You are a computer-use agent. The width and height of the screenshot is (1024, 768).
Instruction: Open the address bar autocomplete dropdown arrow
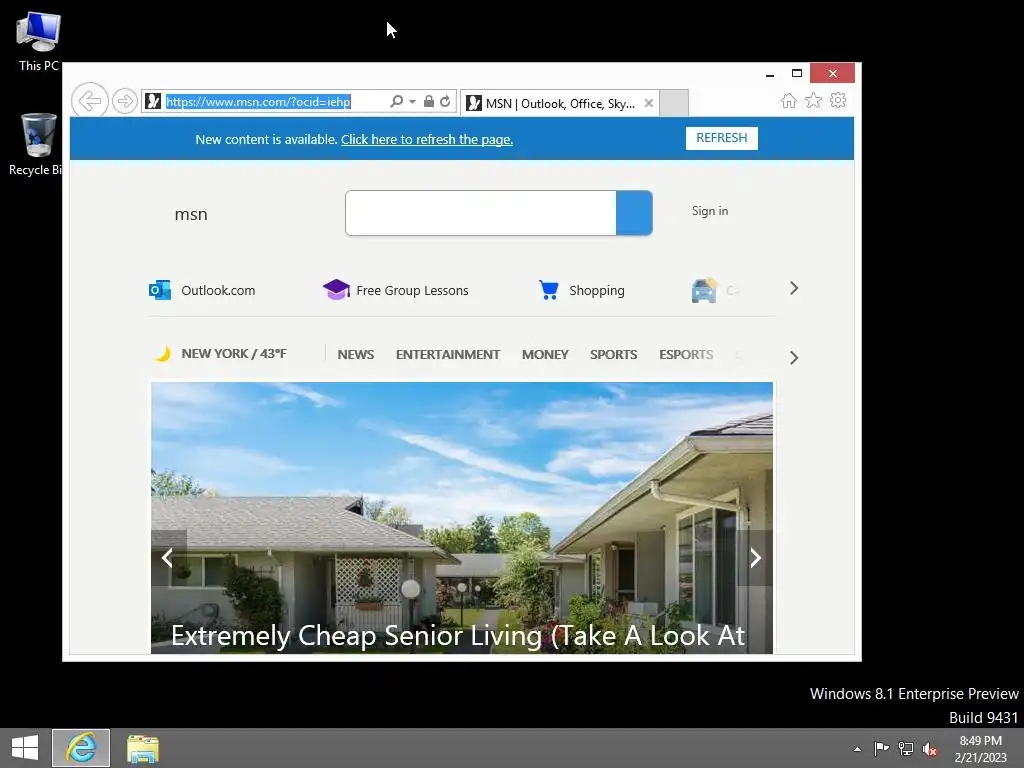412,101
